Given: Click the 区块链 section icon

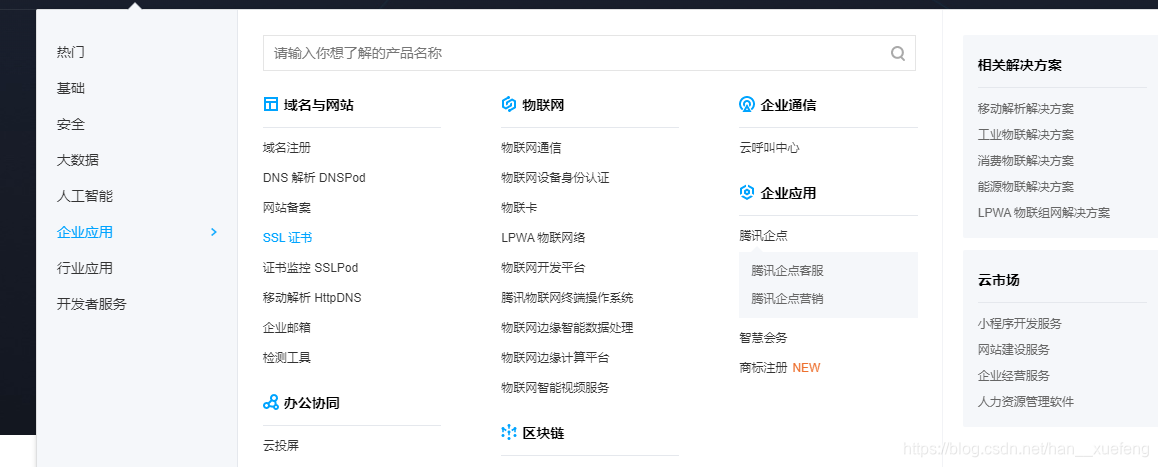Looking at the screenshot, I should click(x=508, y=433).
